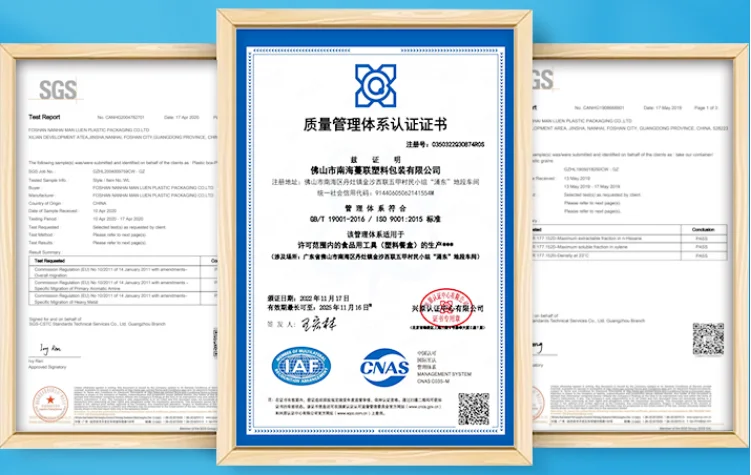Click the Conclusion column header on right report
Image resolution: width=751 pixels, height=475 pixels.
click(703, 230)
